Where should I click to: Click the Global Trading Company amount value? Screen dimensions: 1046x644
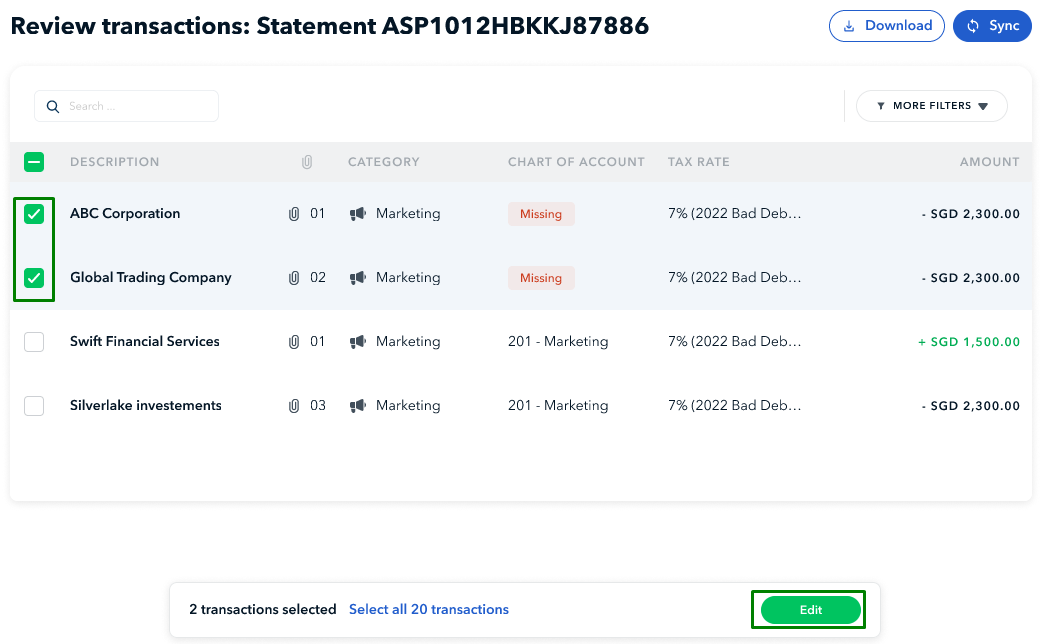971,278
